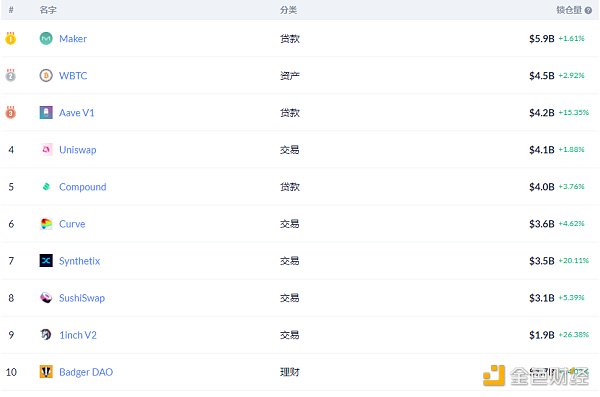Open the Compound project link
Image resolution: width=600 pixels, height=397 pixels.
(83, 187)
